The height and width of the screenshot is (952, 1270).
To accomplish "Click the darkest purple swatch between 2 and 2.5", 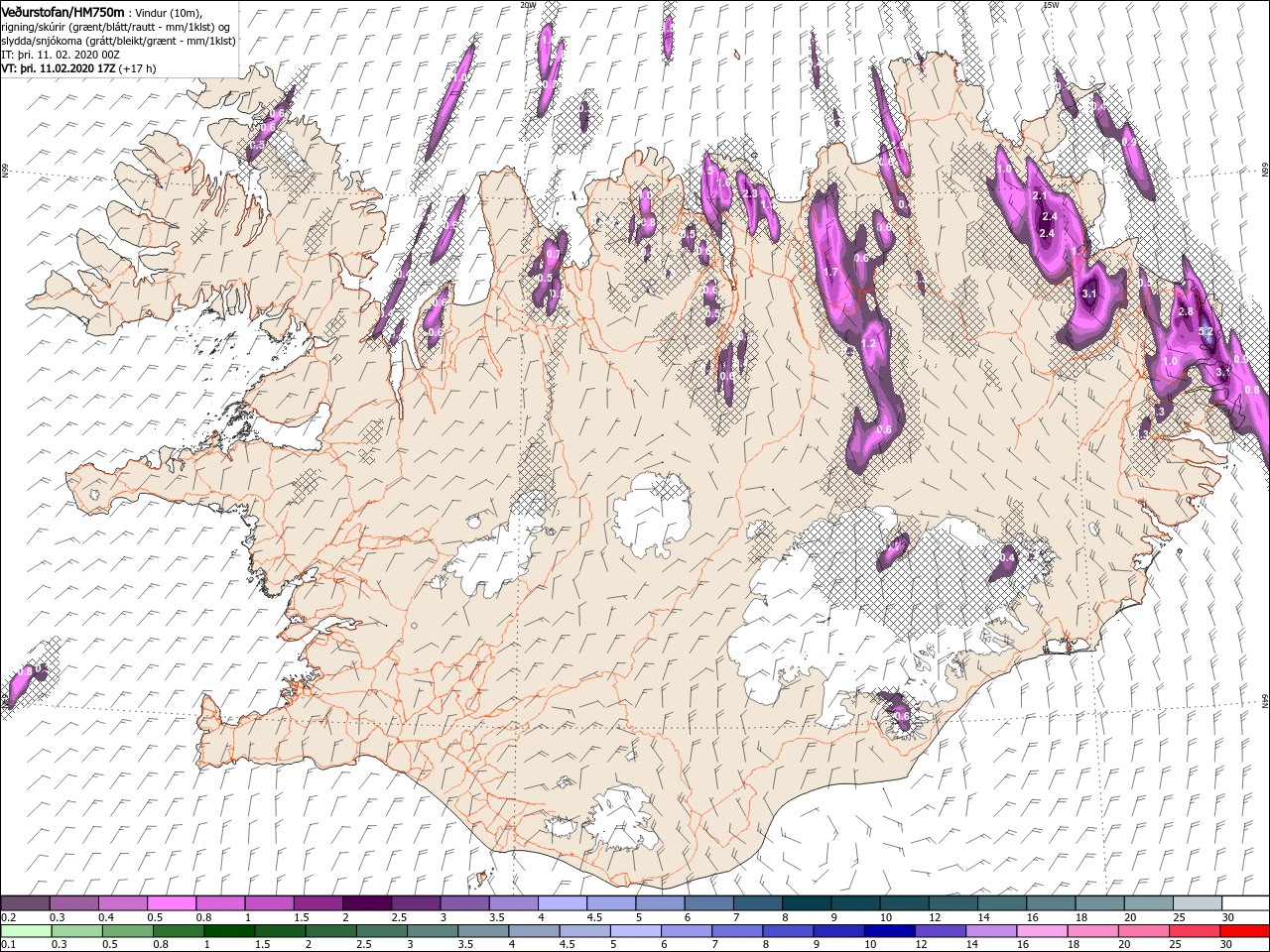I will click(366, 904).
